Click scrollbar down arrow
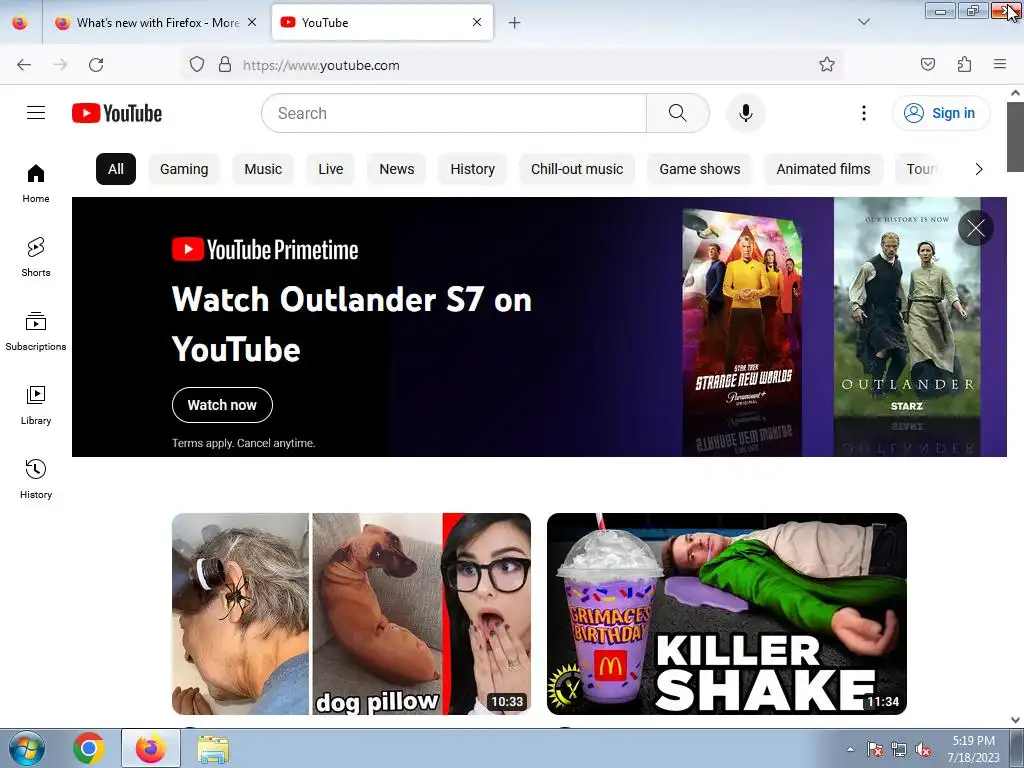1024x768 pixels. 1015,719
